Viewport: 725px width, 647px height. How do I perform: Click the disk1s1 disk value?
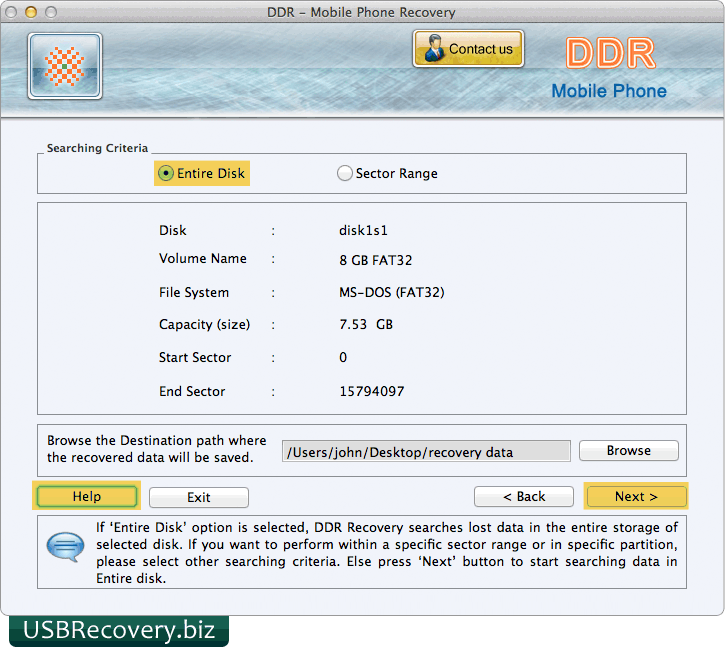coord(363,230)
